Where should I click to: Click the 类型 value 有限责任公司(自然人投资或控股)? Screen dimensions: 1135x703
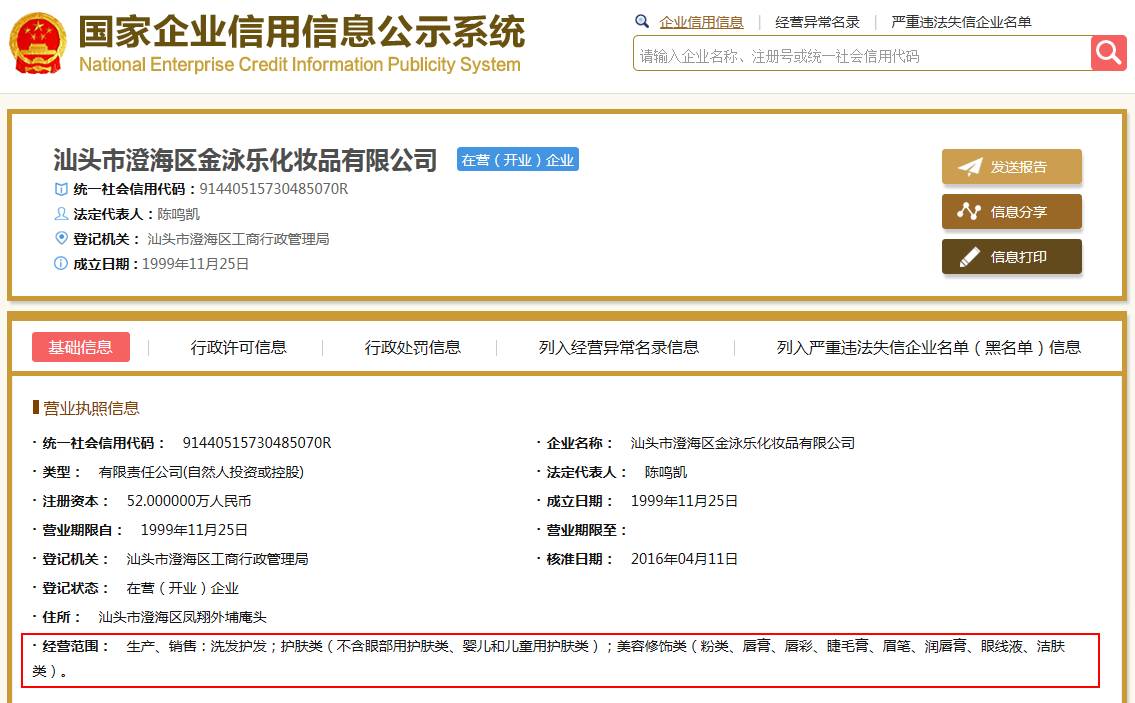point(201,472)
